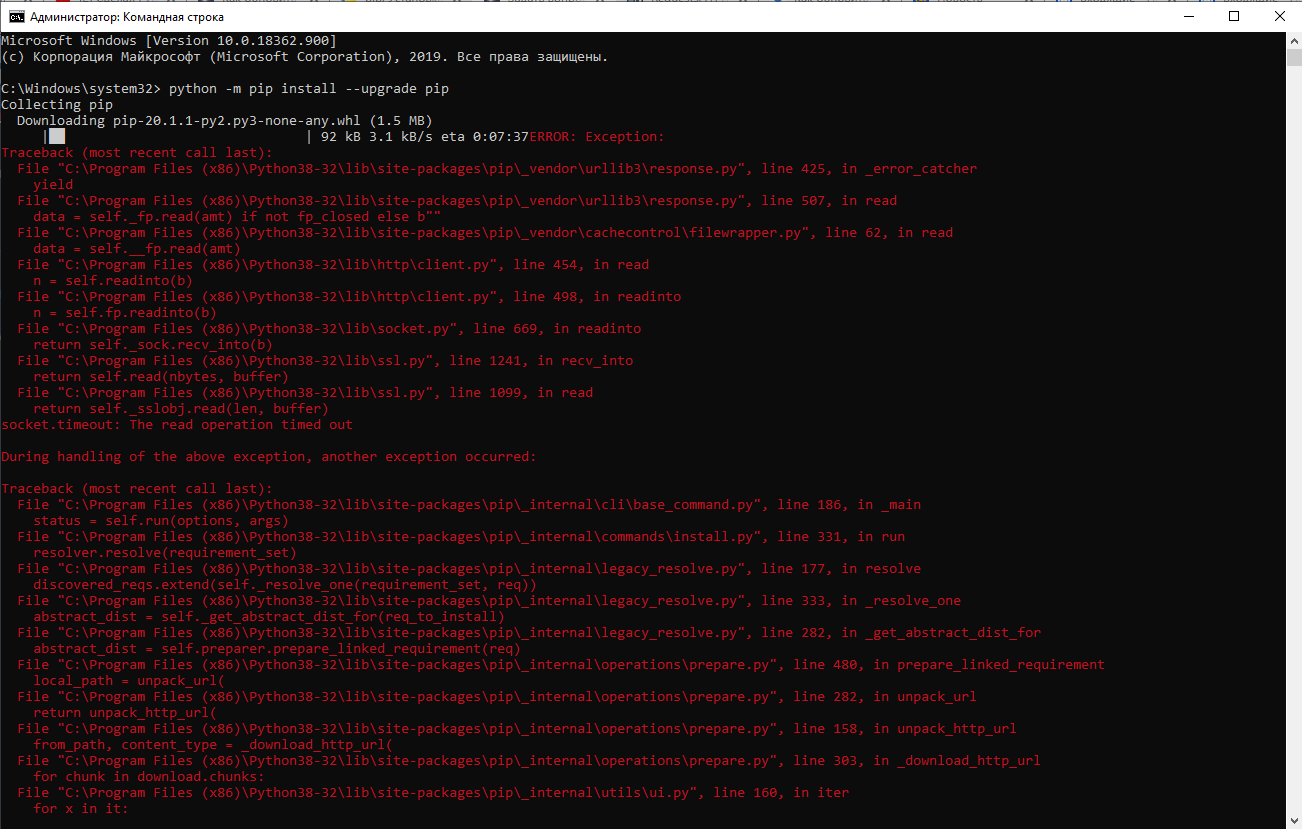
Task: Click the response.py line 425 traceback entry
Action: [x=497, y=169]
